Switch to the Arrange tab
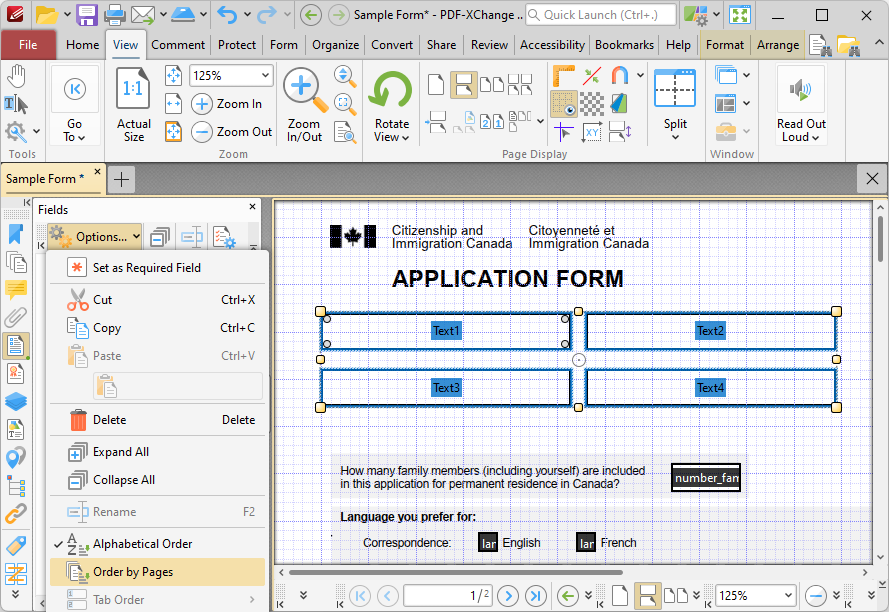889x612 pixels. coord(778,45)
